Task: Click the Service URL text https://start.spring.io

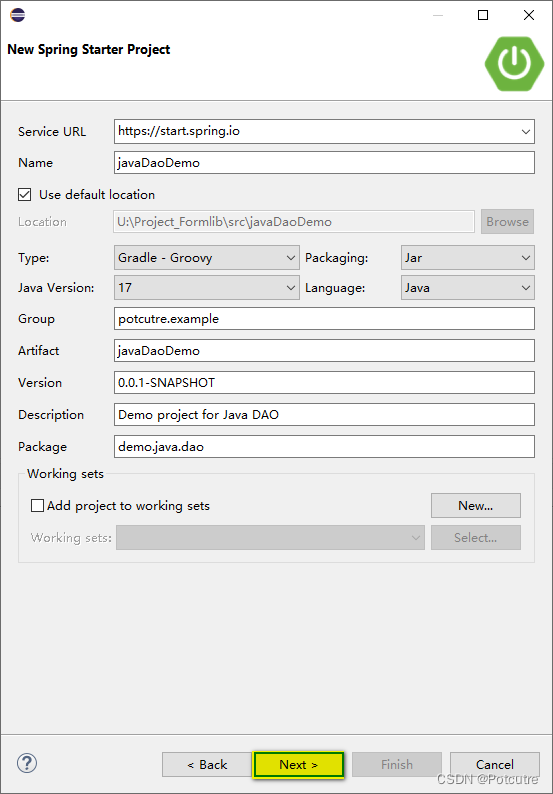Action: (x=179, y=131)
